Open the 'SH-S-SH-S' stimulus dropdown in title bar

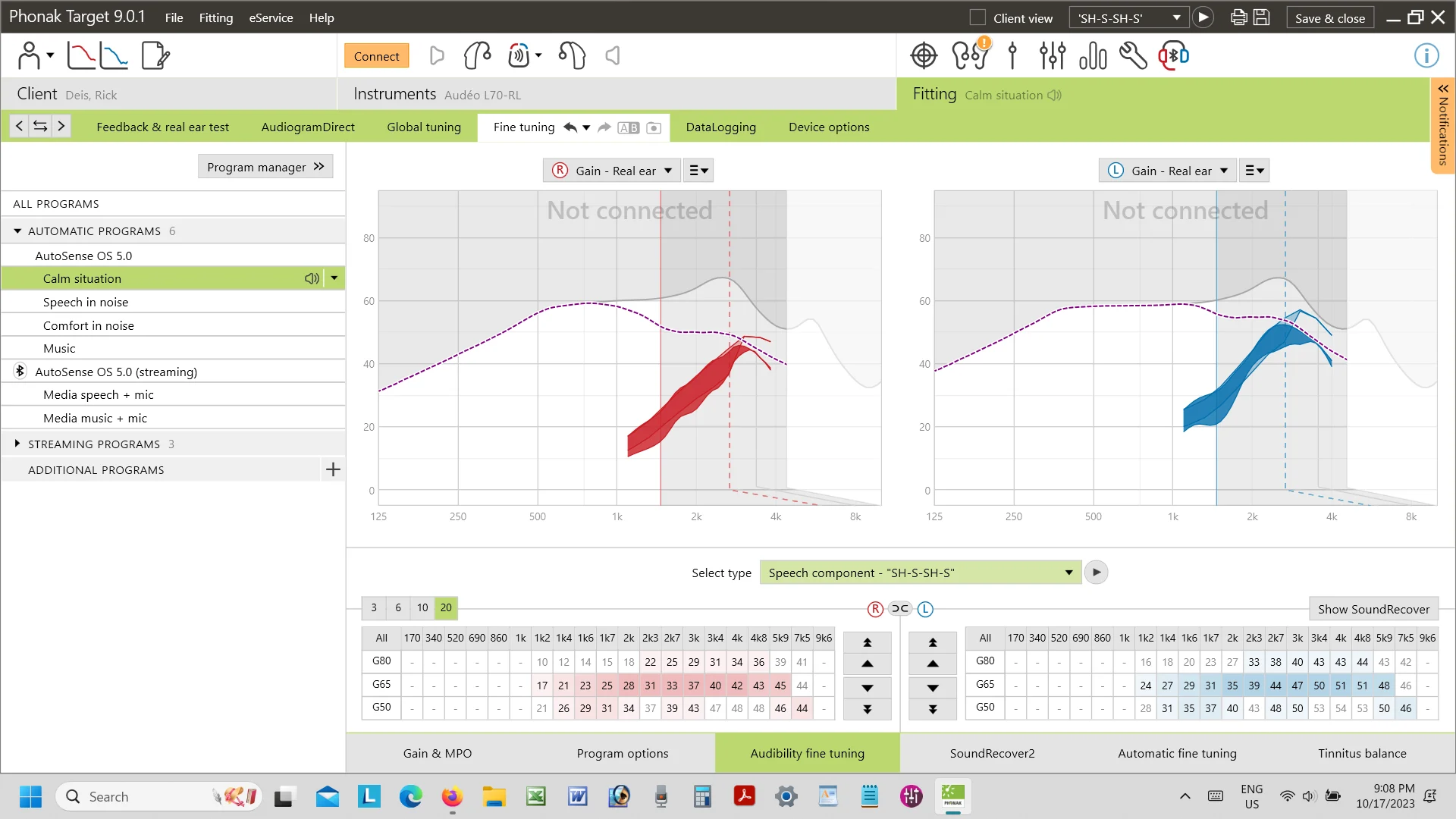click(1129, 17)
